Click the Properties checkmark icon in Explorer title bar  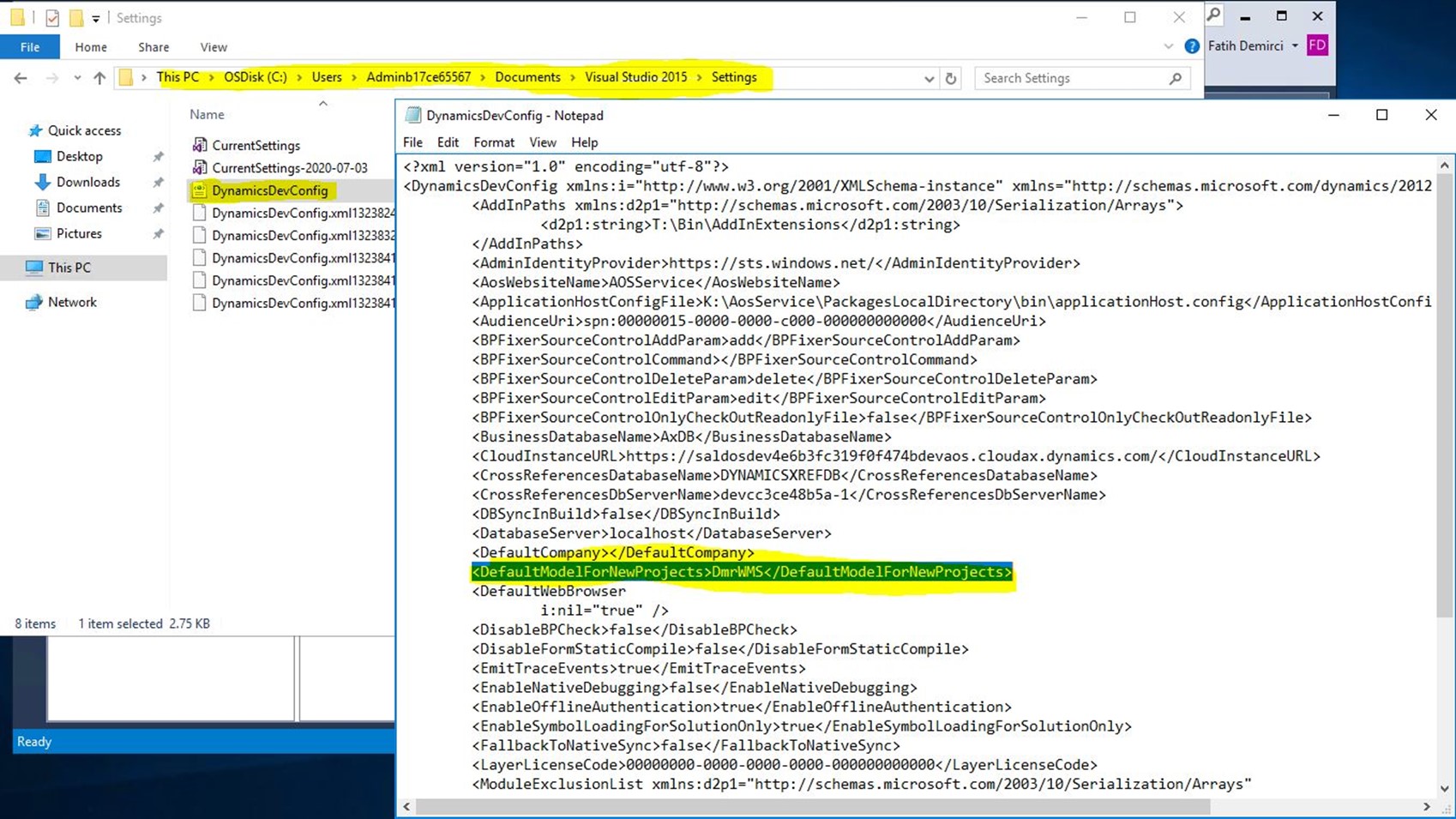(52, 17)
